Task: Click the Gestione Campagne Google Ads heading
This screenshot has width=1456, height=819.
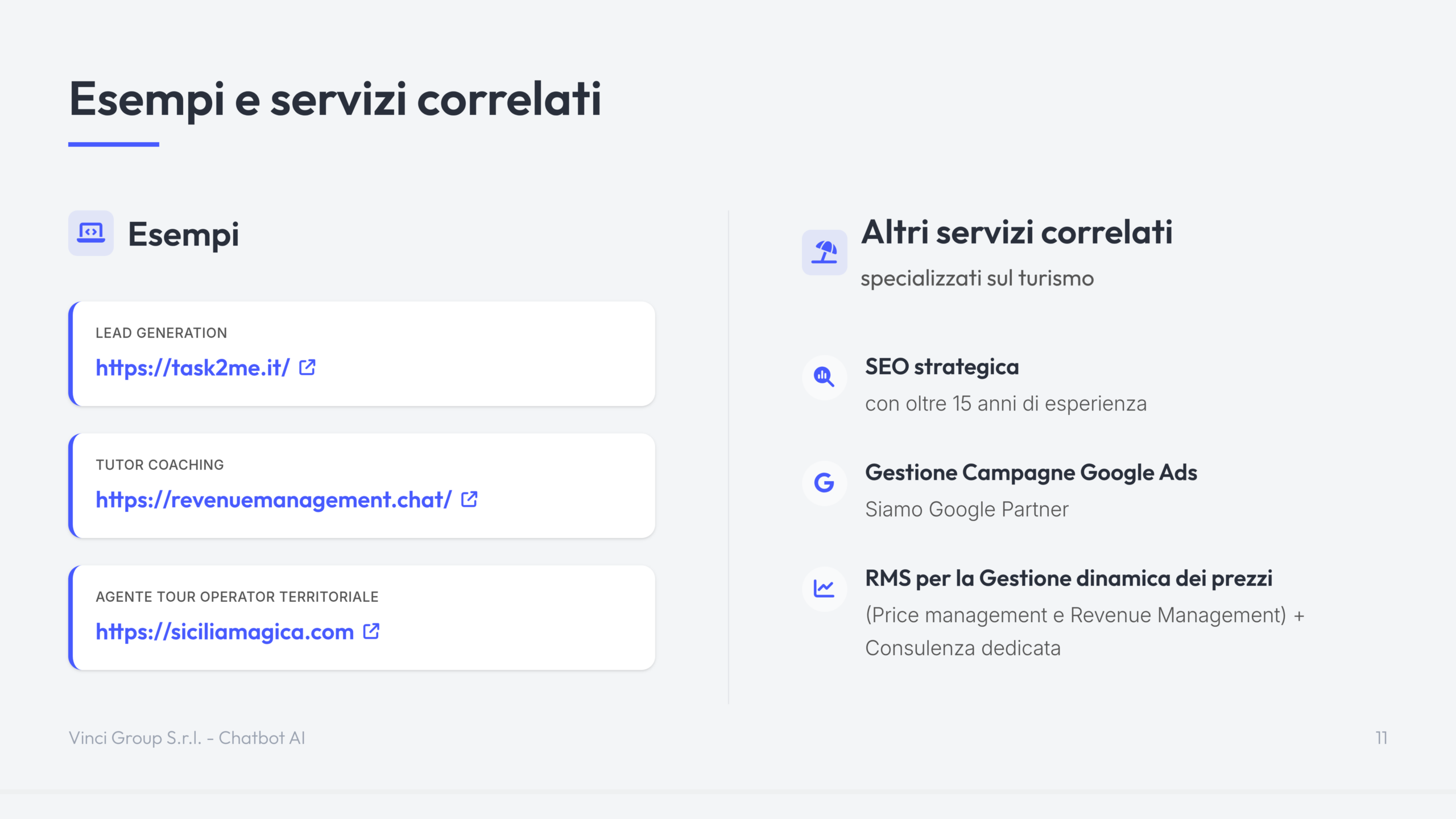Action: [x=1031, y=473]
